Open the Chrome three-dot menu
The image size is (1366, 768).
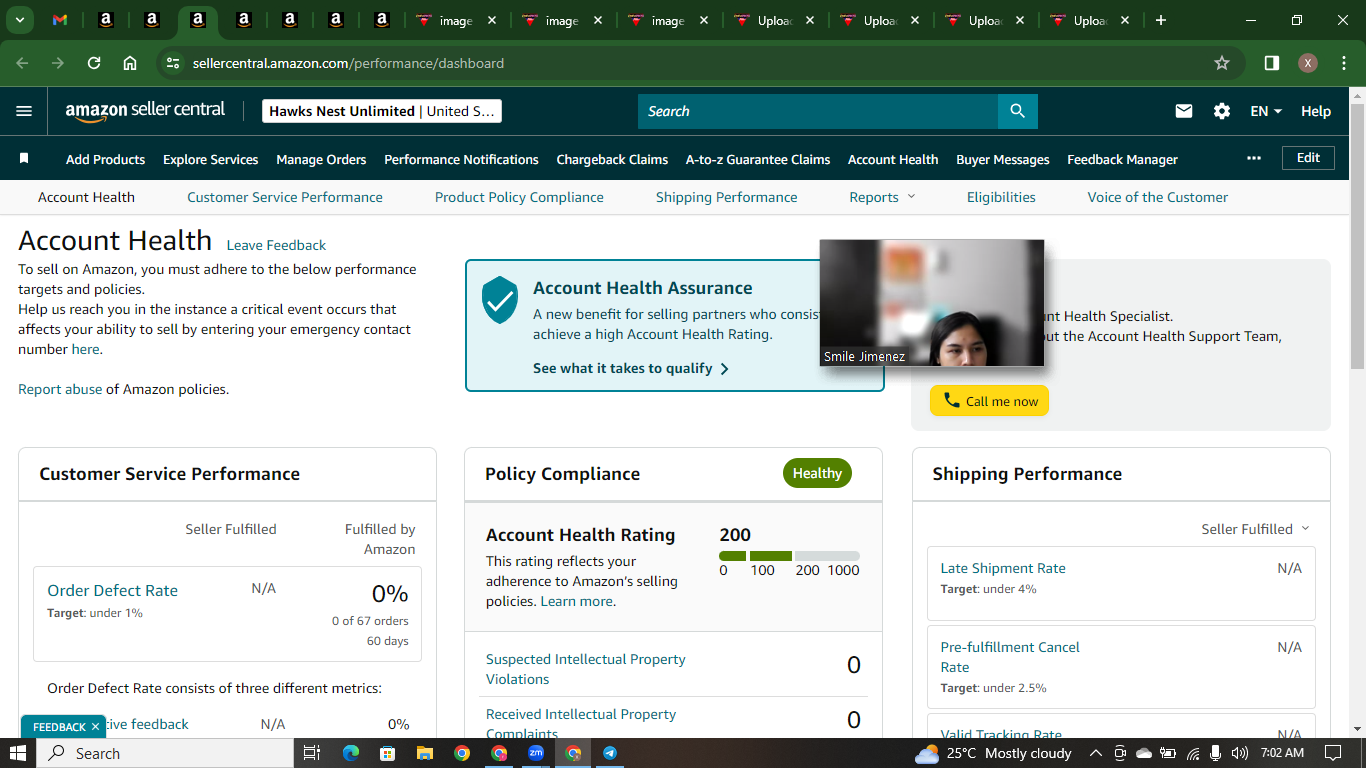pyautogui.click(x=1342, y=63)
